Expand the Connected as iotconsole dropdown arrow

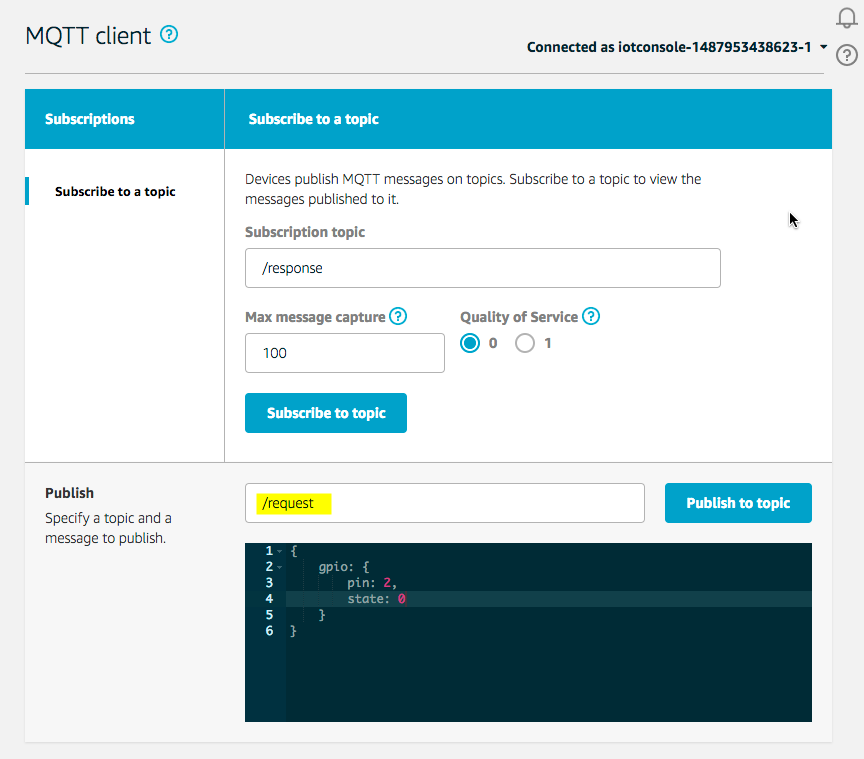(823, 47)
